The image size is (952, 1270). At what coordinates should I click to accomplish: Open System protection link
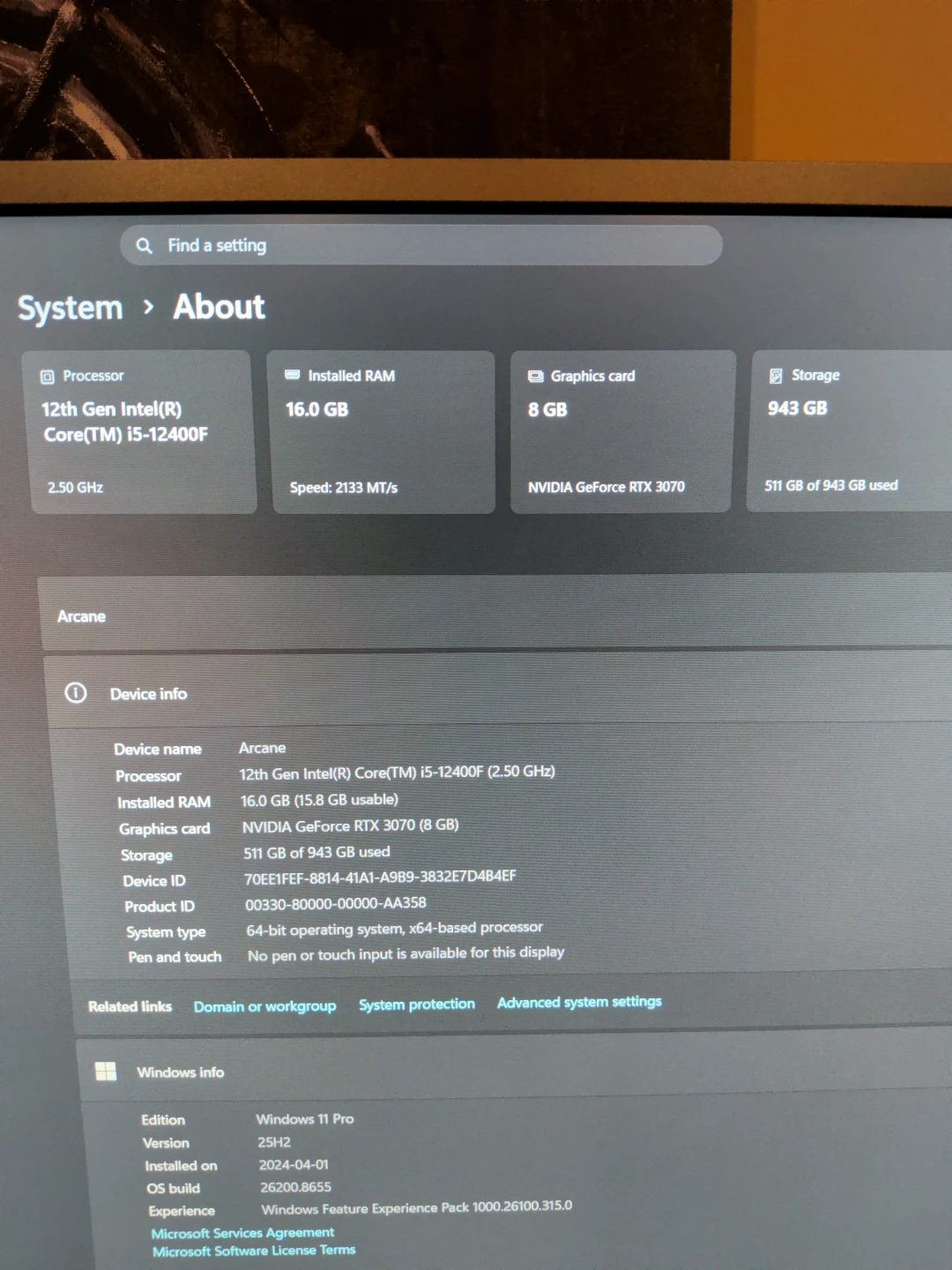pyautogui.click(x=417, y=1005)
